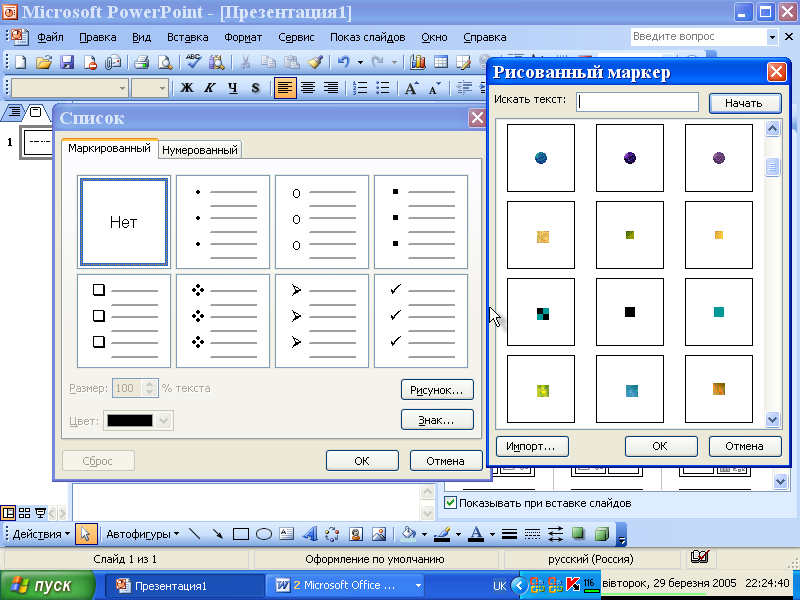Expand the Microsoft Office taskbar group arrow
Viewport: 800px width, 600px height.
(x=418, y=585)
